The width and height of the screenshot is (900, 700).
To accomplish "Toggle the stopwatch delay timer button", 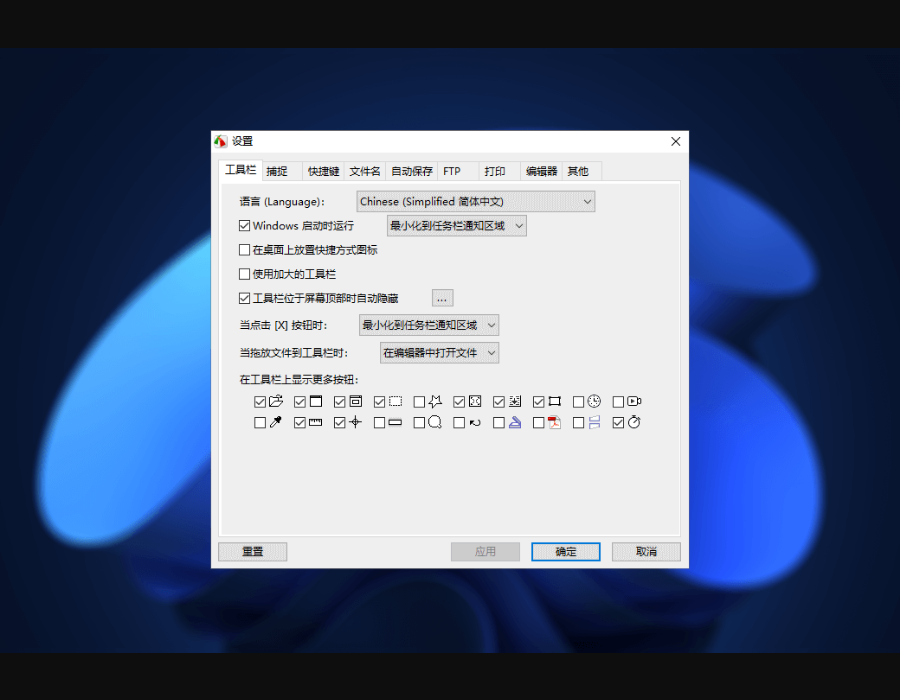I will [x=618, y=423].
